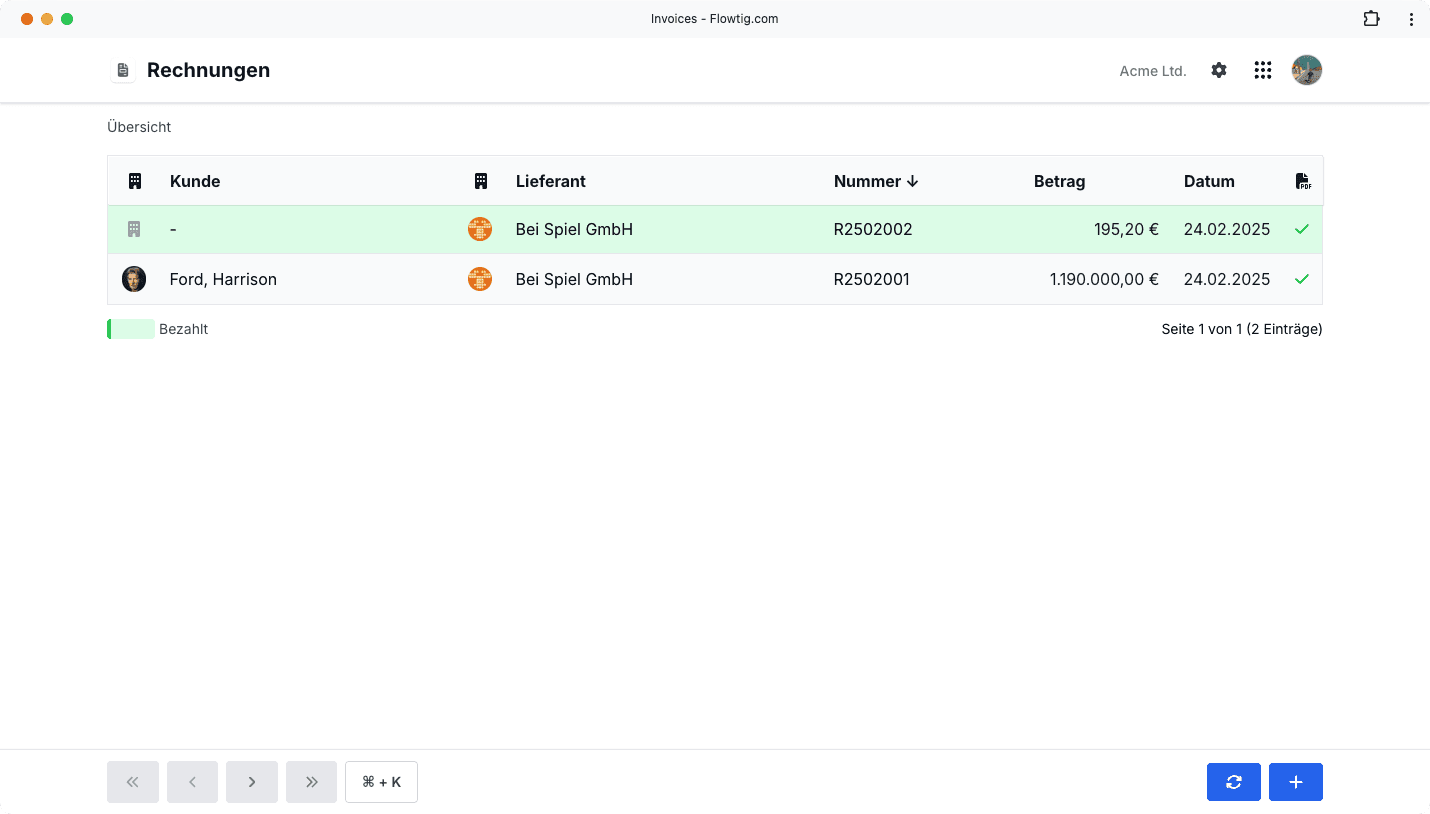Open the apps grid menu icon
Image resolution: width=1430 pixels, height=814 pixels.
coord(1263,70)
